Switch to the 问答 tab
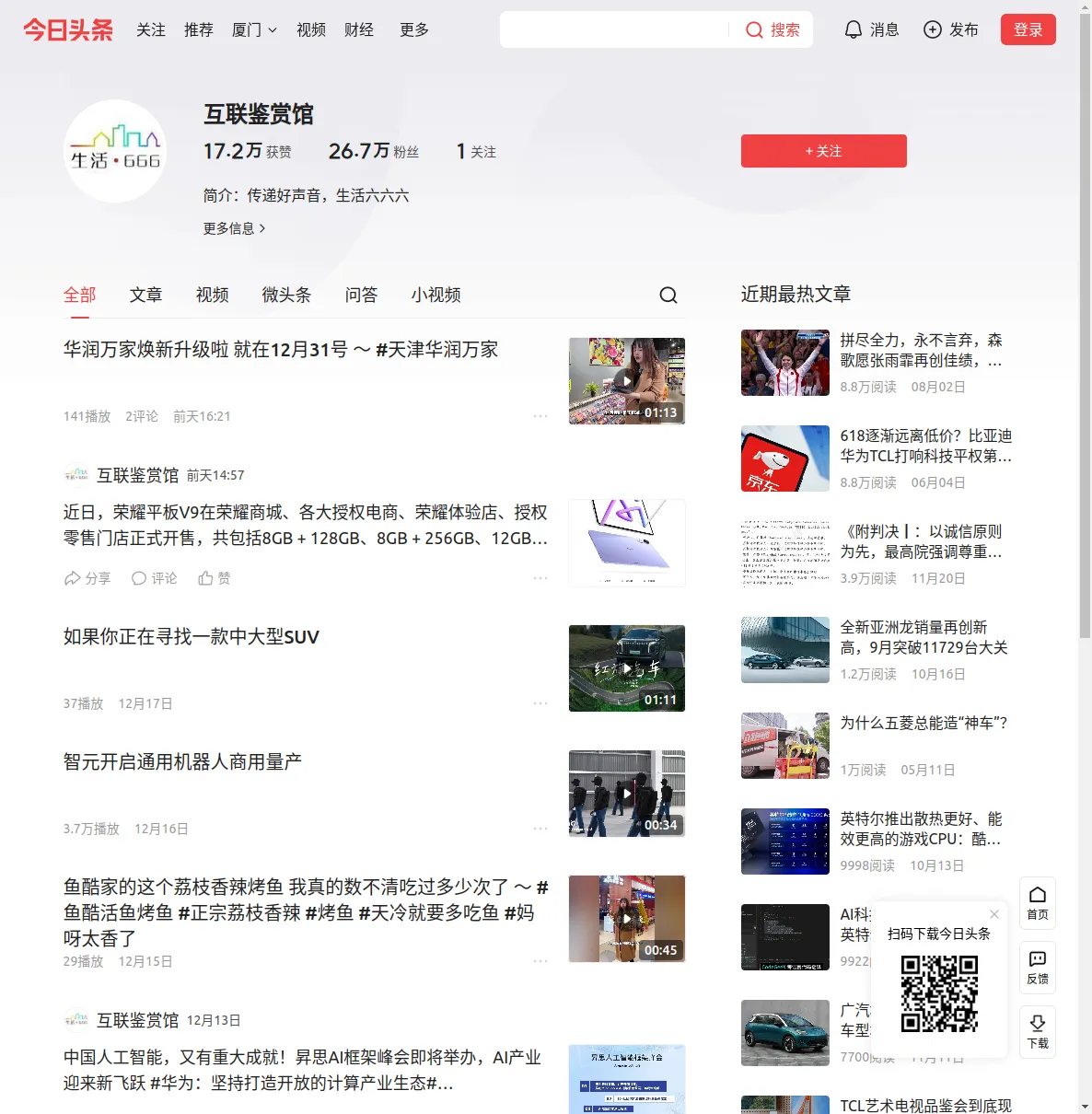 [x=362, y=295]
